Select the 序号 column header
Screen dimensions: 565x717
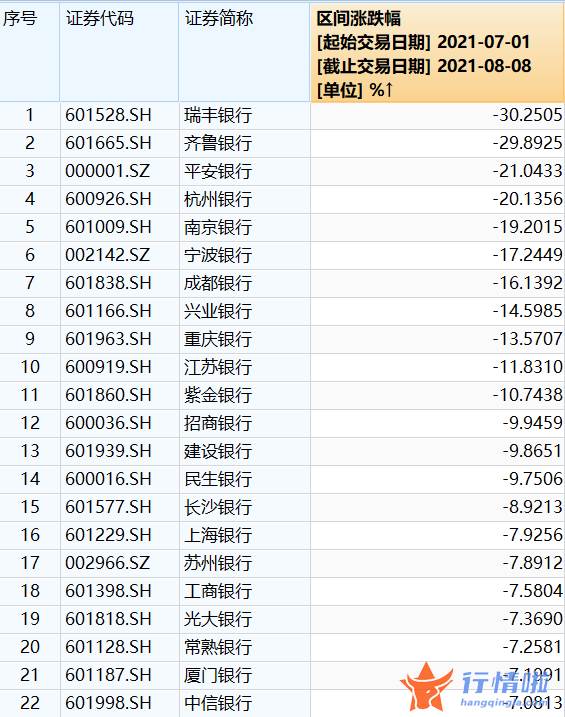[30, 53]
